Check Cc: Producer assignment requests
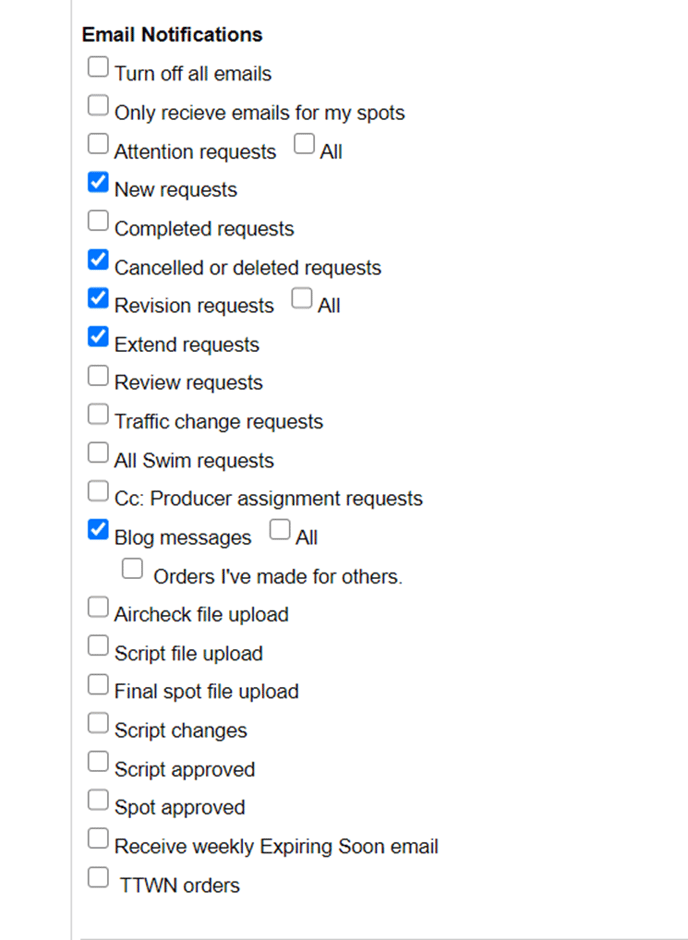Screen dimensions: 688x940 coord(98,491)
